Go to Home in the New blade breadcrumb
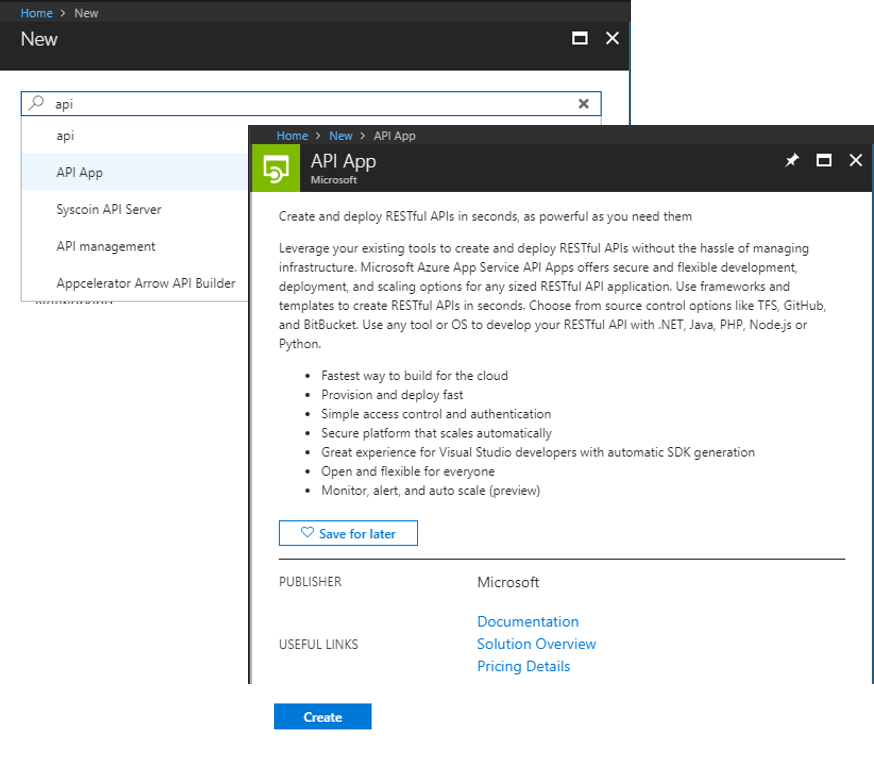Image resolution: width=874 pixels, height=764 pixels. [36, 13]
